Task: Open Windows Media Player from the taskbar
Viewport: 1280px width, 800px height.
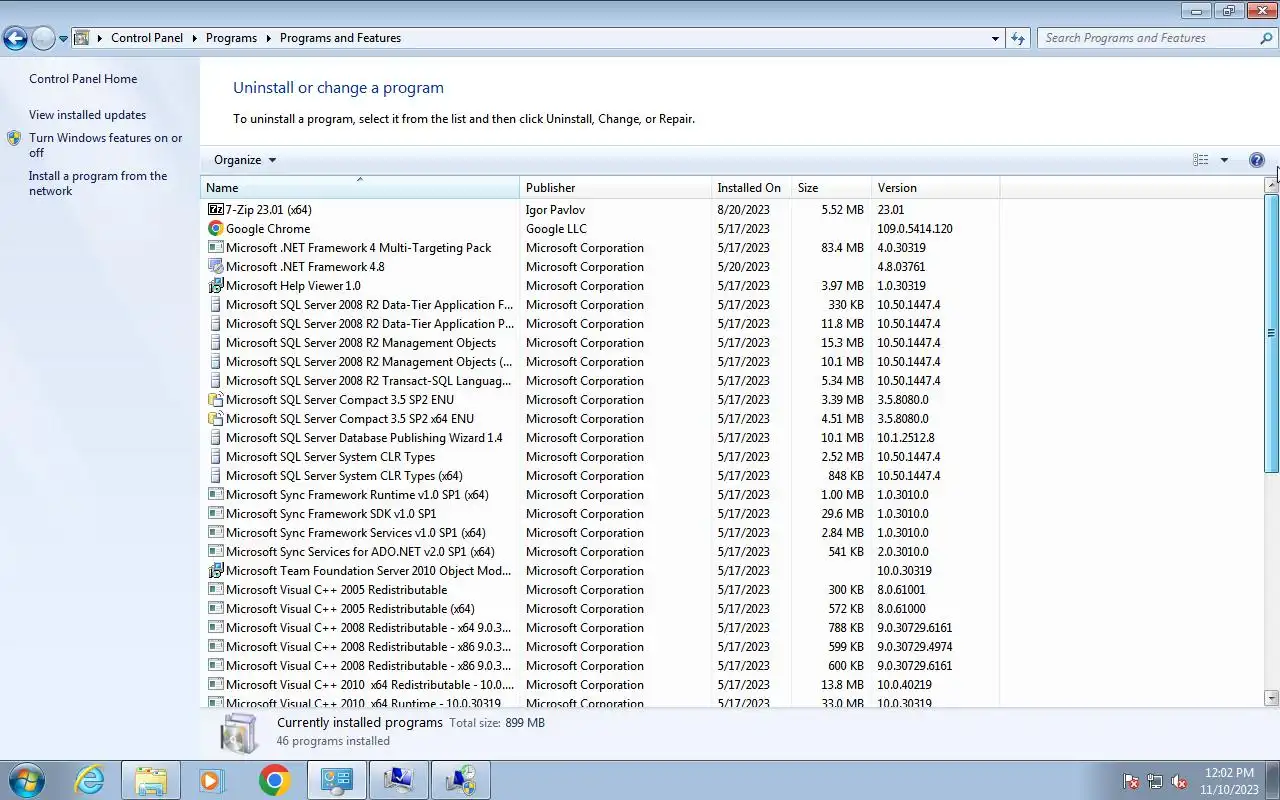Action: tap(212, 780)
